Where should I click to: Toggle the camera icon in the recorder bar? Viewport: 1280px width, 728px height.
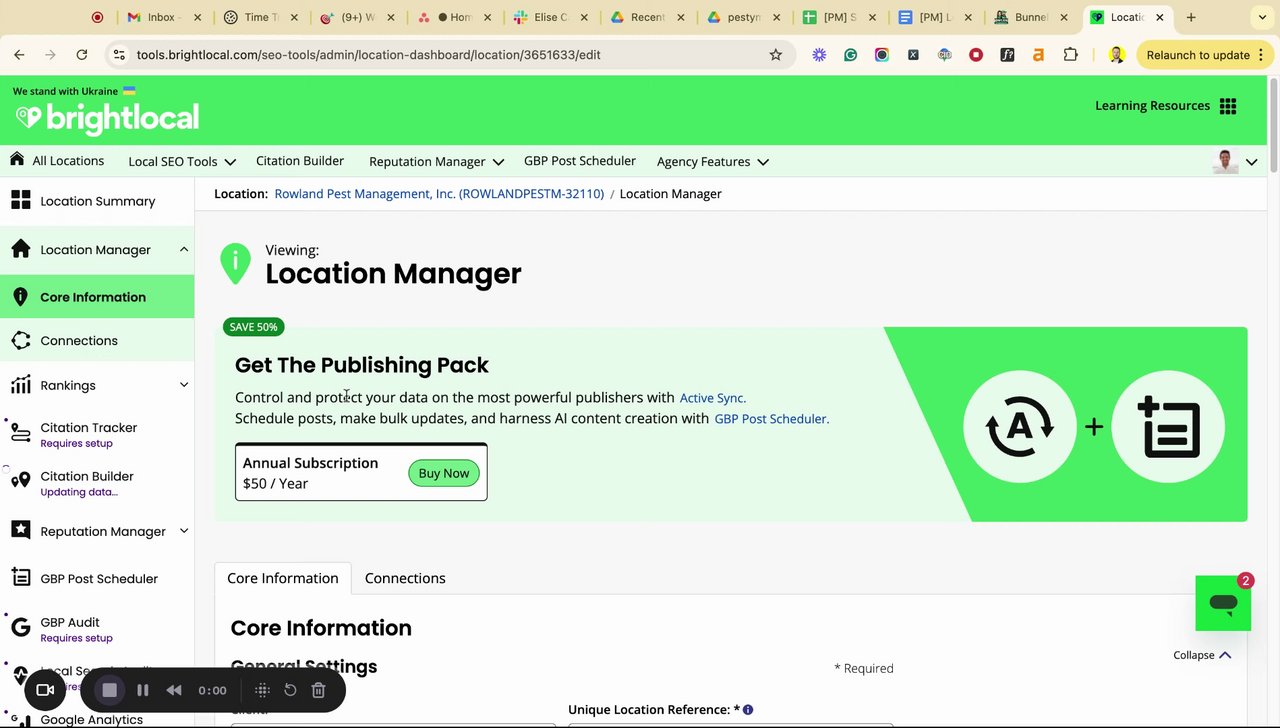click(x=45, y=690)
